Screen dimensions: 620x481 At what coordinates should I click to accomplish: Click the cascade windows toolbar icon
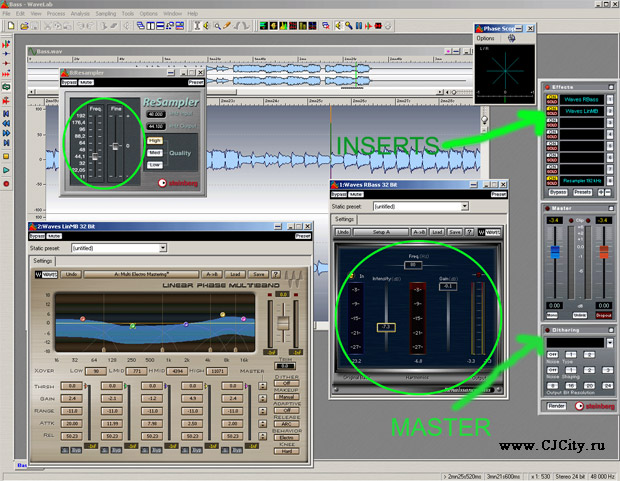pos(141,26)
